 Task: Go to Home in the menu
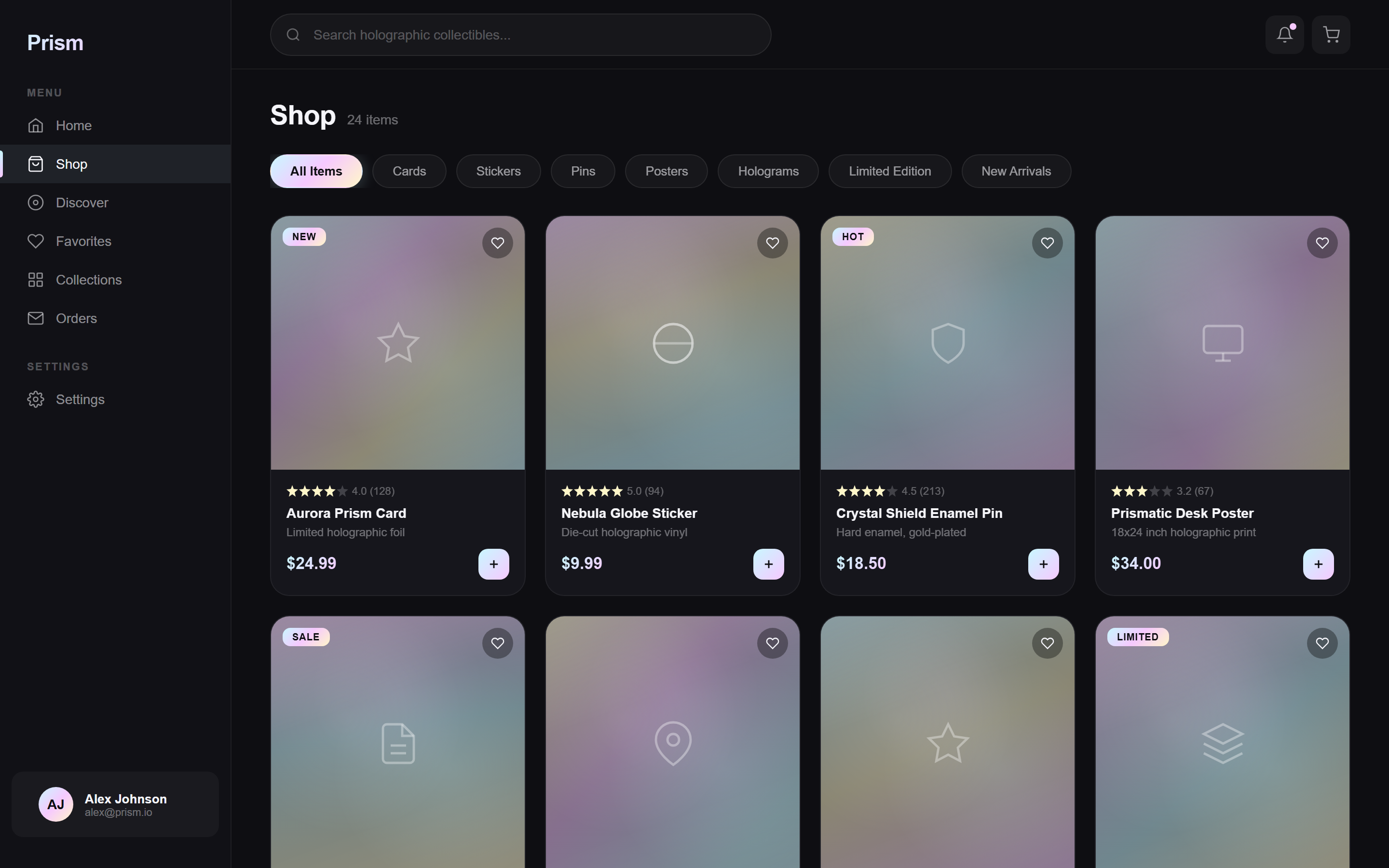[x=115, y=125]
